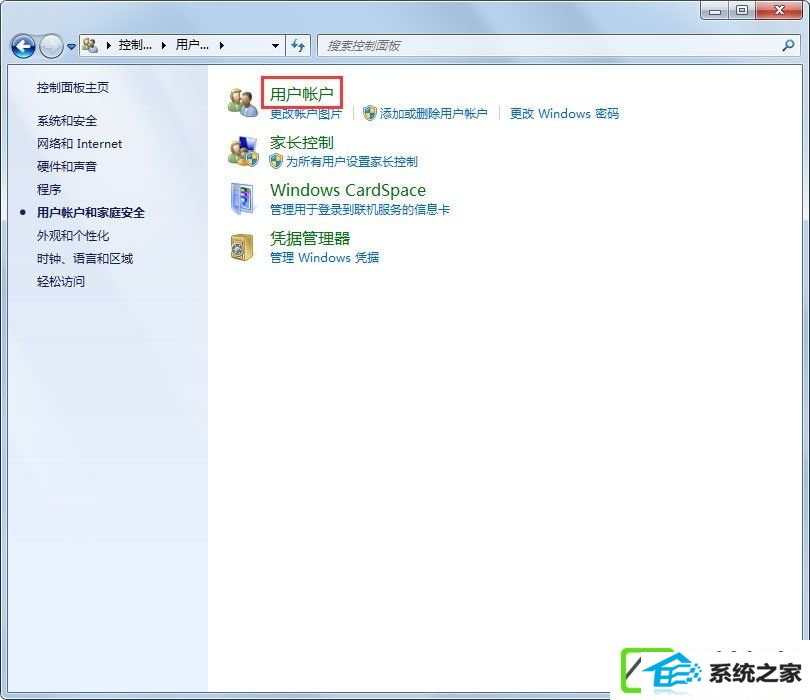
Task: Open the 家长控制 heading link
Action: point(302,143)
